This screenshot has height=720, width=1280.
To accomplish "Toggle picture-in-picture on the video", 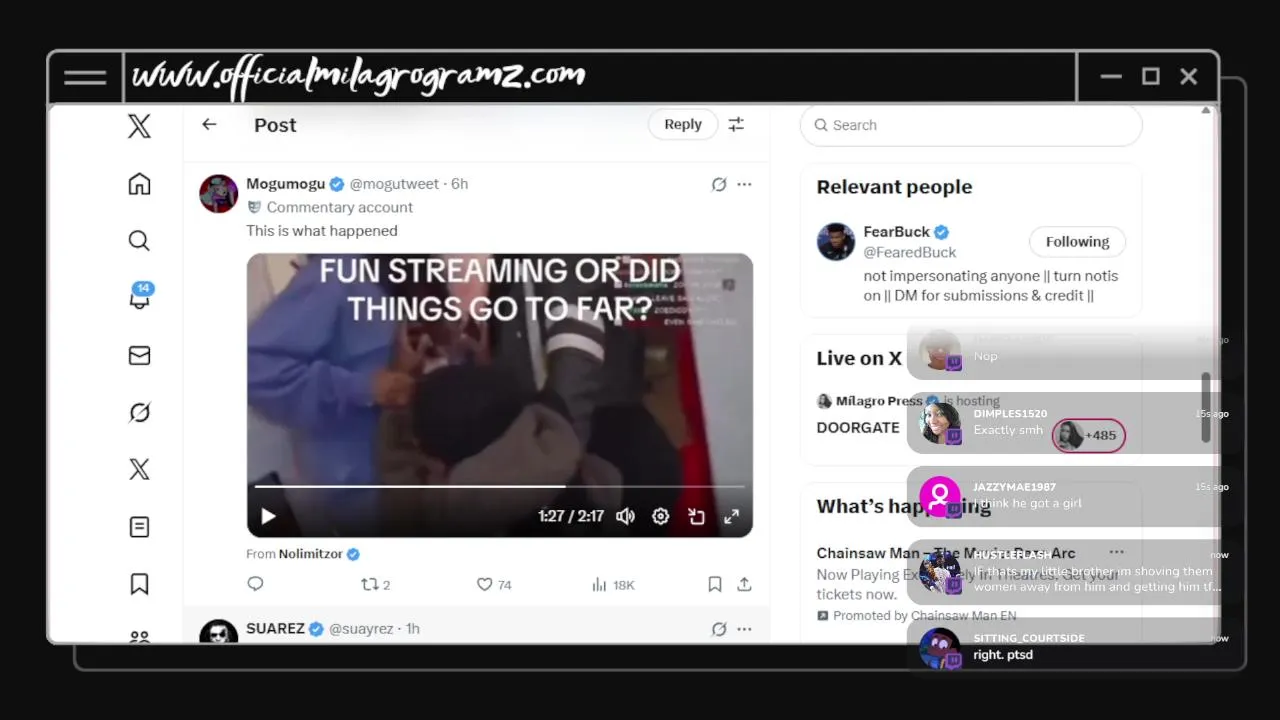I will pyautogui.click(x=696, y=516).
